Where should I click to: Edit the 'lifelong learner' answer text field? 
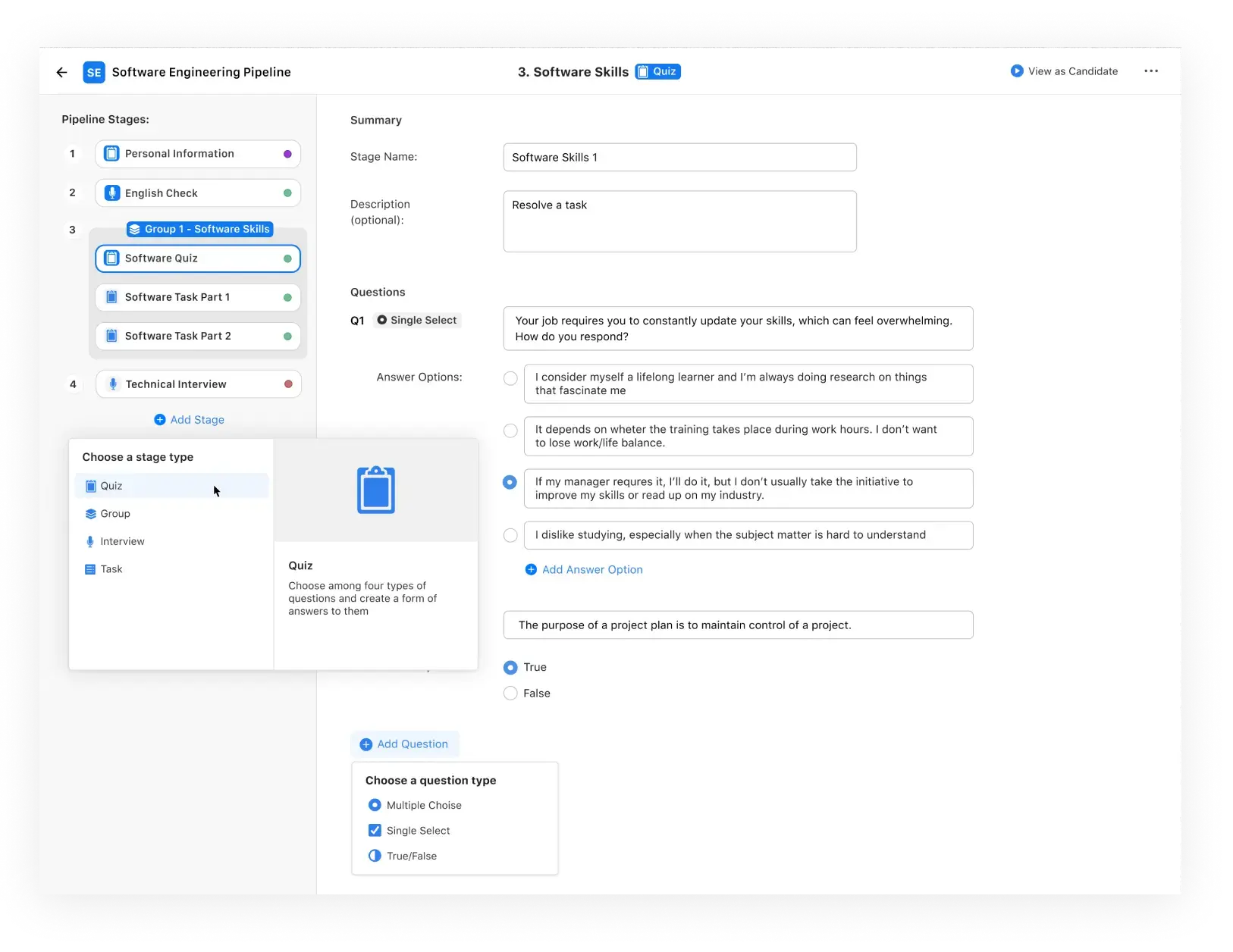[748, 384]
